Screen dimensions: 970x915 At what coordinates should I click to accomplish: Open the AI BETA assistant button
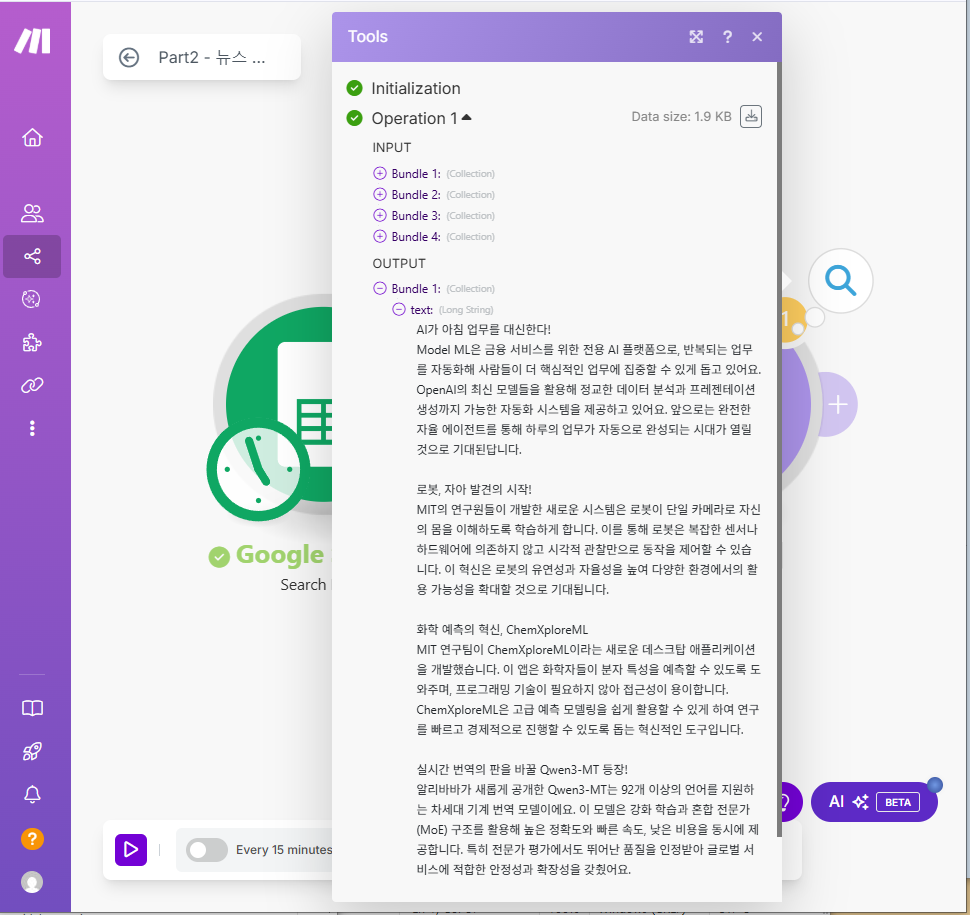874,802
